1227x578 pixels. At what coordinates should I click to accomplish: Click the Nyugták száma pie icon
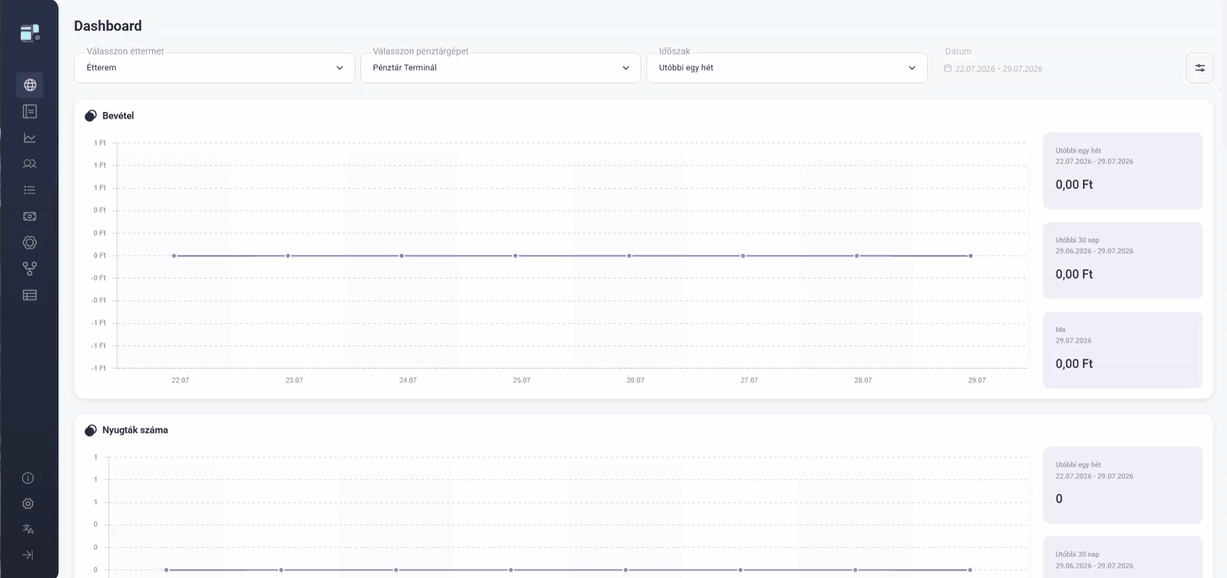[x=91, y=430]
